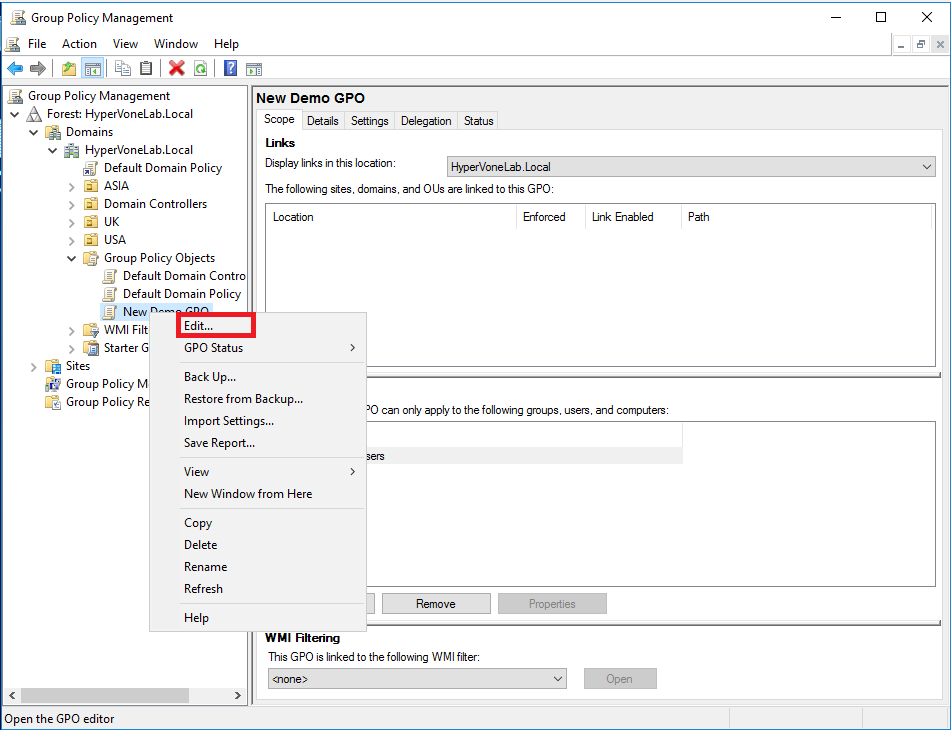This screenshot has height=730, width=951.
Task: Open the parent container using the folder-up icon
Action: tap(67, 68)
